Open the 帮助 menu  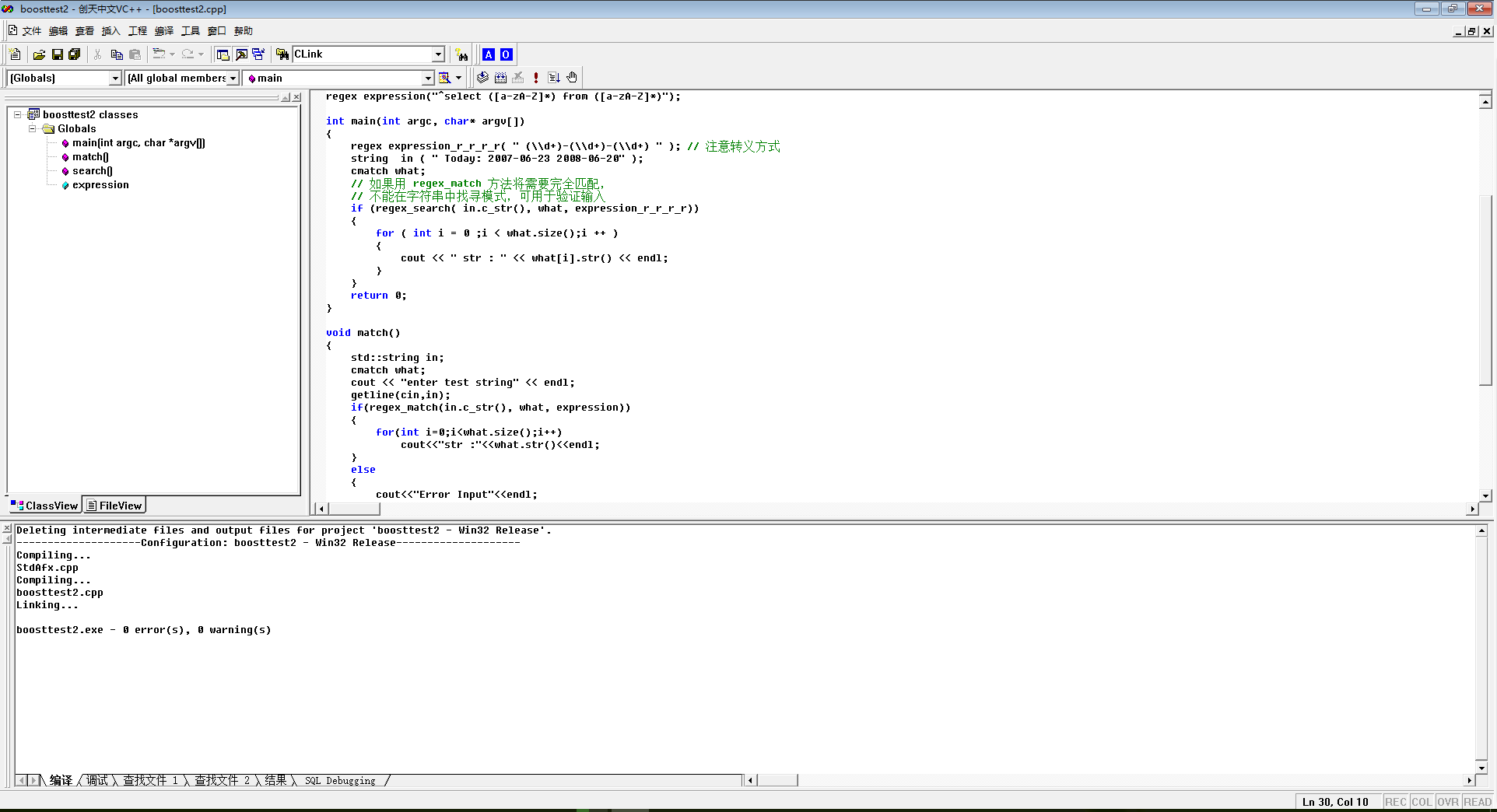pos(244,31)
